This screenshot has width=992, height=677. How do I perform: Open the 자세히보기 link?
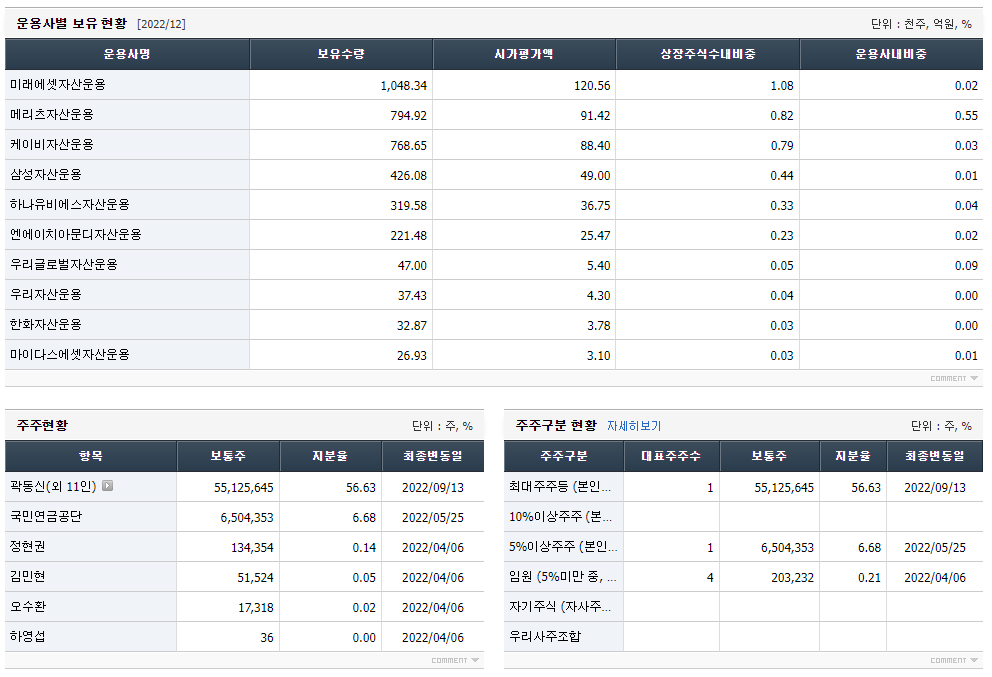tap(634, 426)
